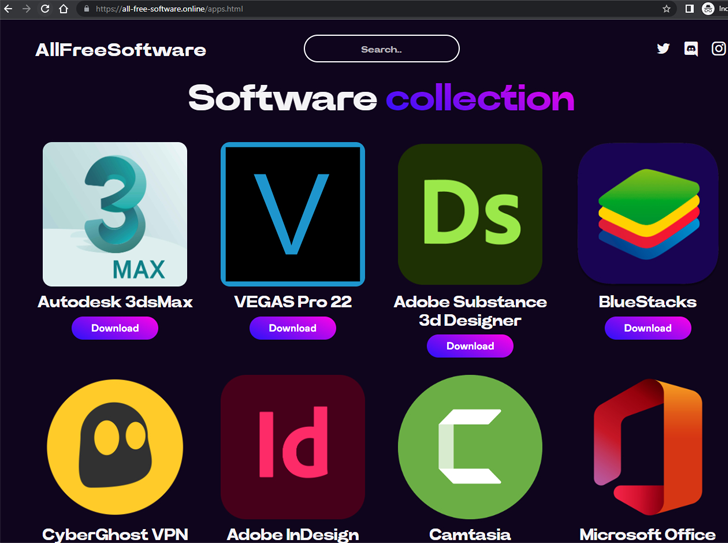Open the VEGAS Pro 22 icon
Screen dimensions: 728x543
tap(293, 214)
